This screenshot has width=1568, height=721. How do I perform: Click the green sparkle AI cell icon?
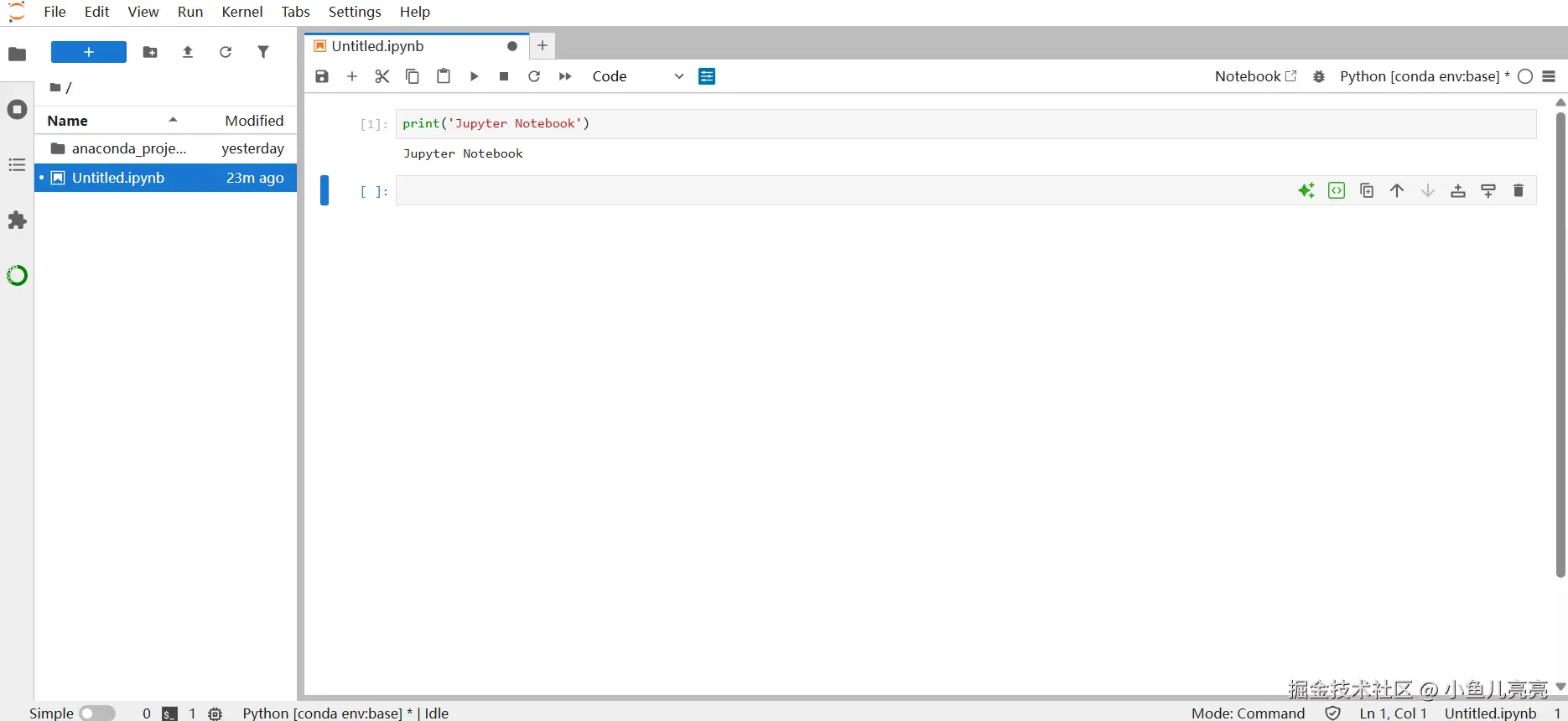[x=1306, y=190]
